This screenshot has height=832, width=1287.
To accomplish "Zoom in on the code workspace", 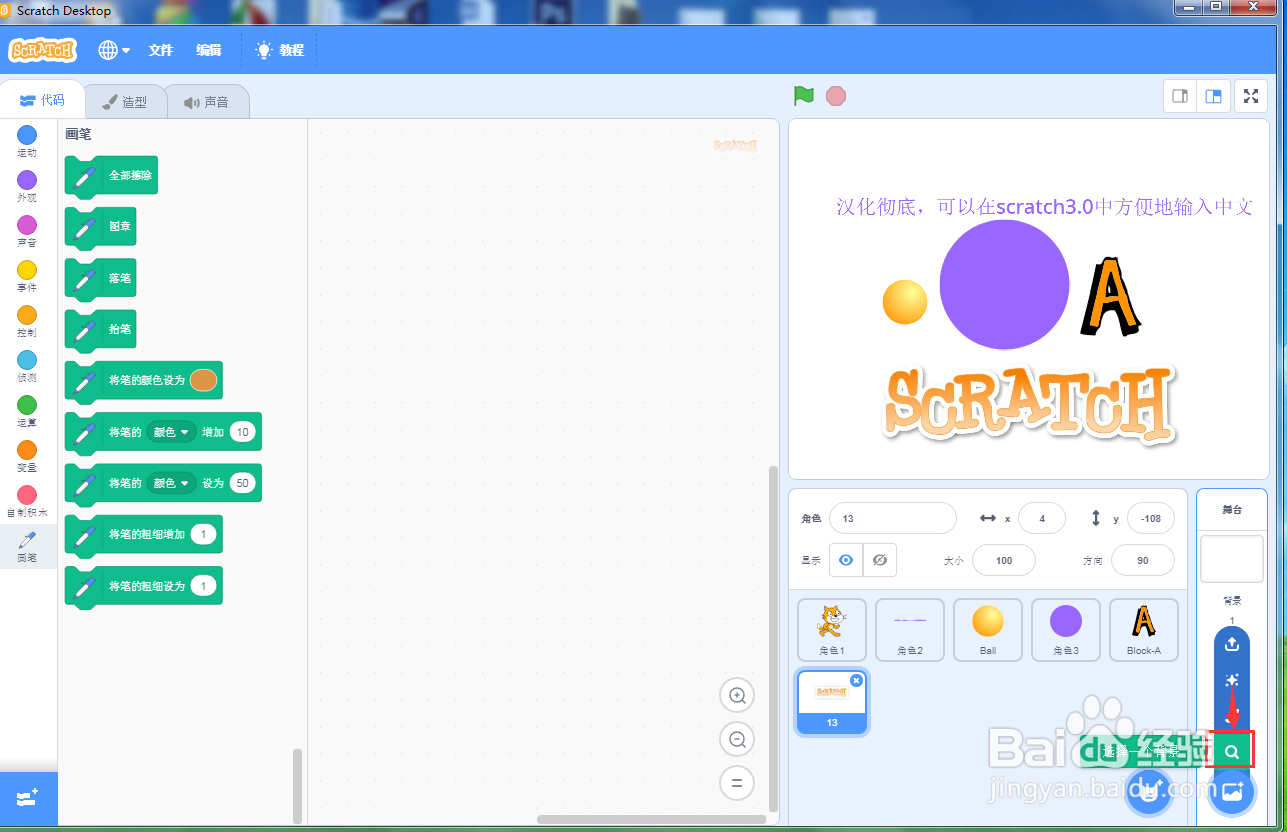I will pos(737,695).
